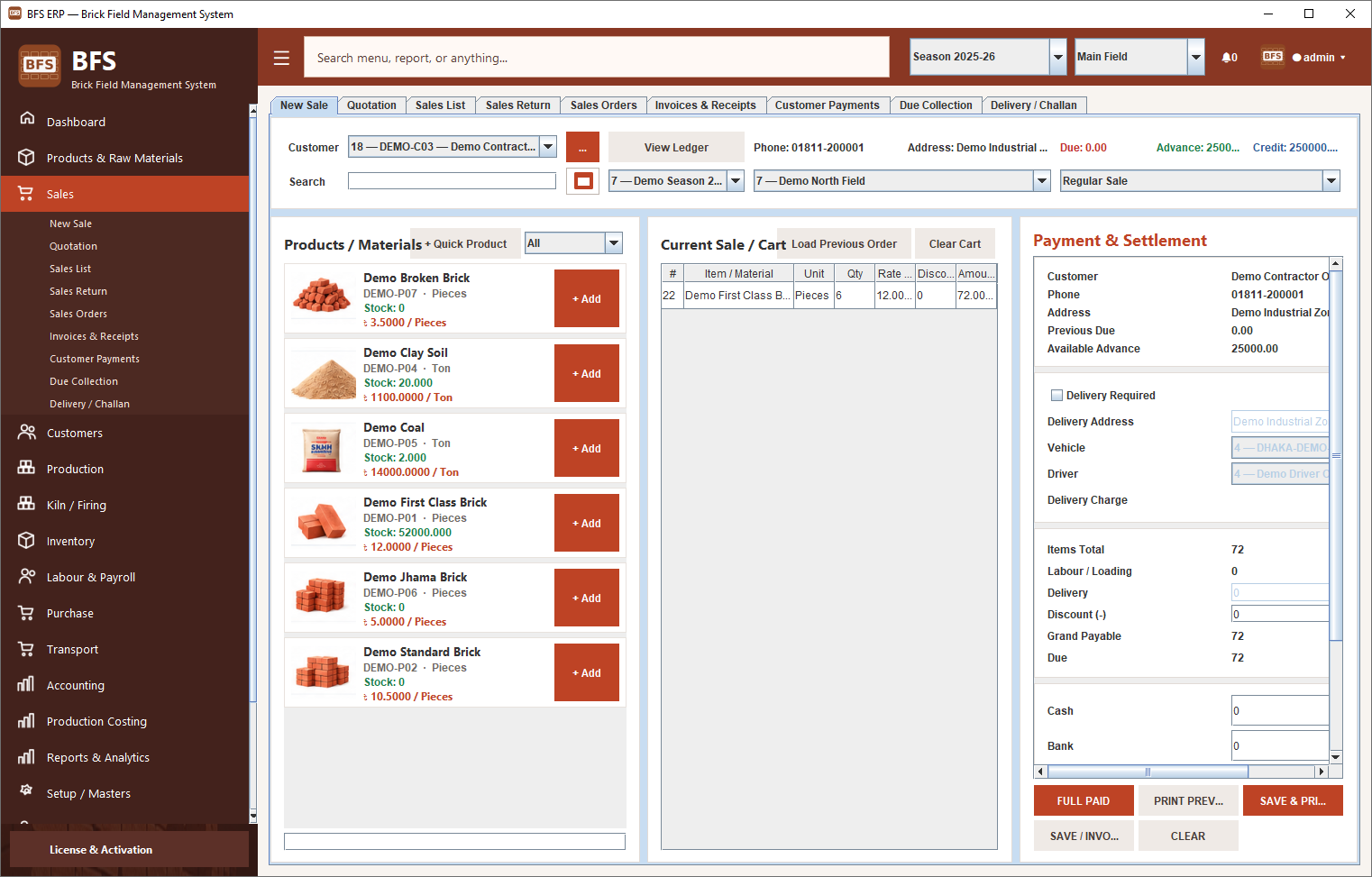Screen dimensions: 1372x877
Task: Focus the global search box
Action: click(x=597, y=57)
